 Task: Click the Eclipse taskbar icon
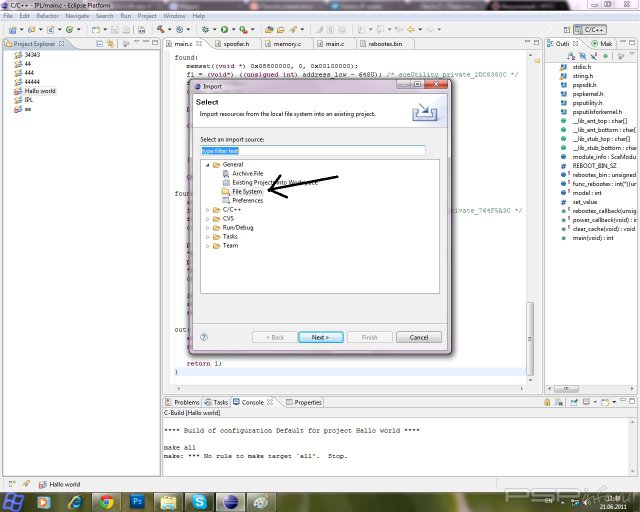(230, 501)
